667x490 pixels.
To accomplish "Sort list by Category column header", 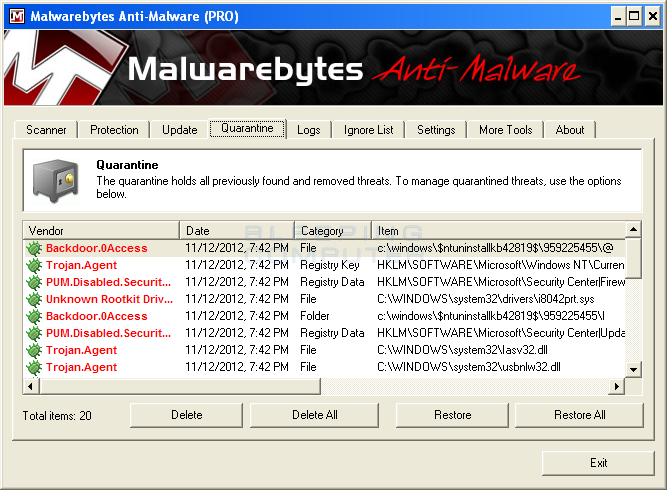I will (x=333, y=231).
